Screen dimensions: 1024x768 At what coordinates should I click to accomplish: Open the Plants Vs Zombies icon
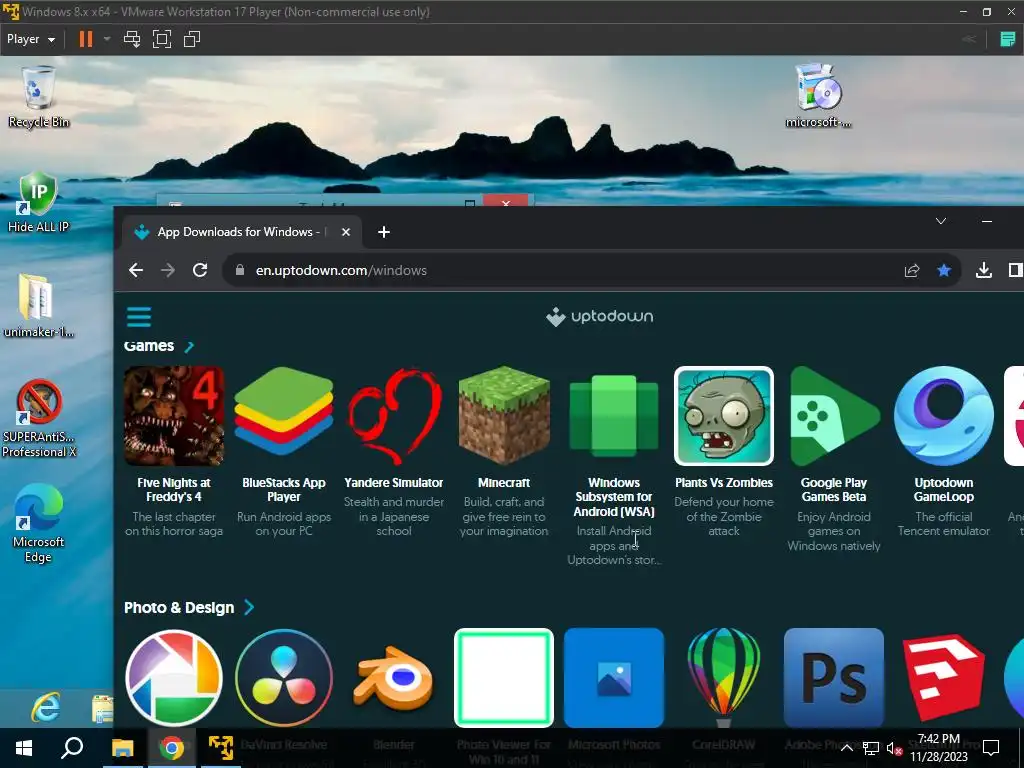[724, 416]
